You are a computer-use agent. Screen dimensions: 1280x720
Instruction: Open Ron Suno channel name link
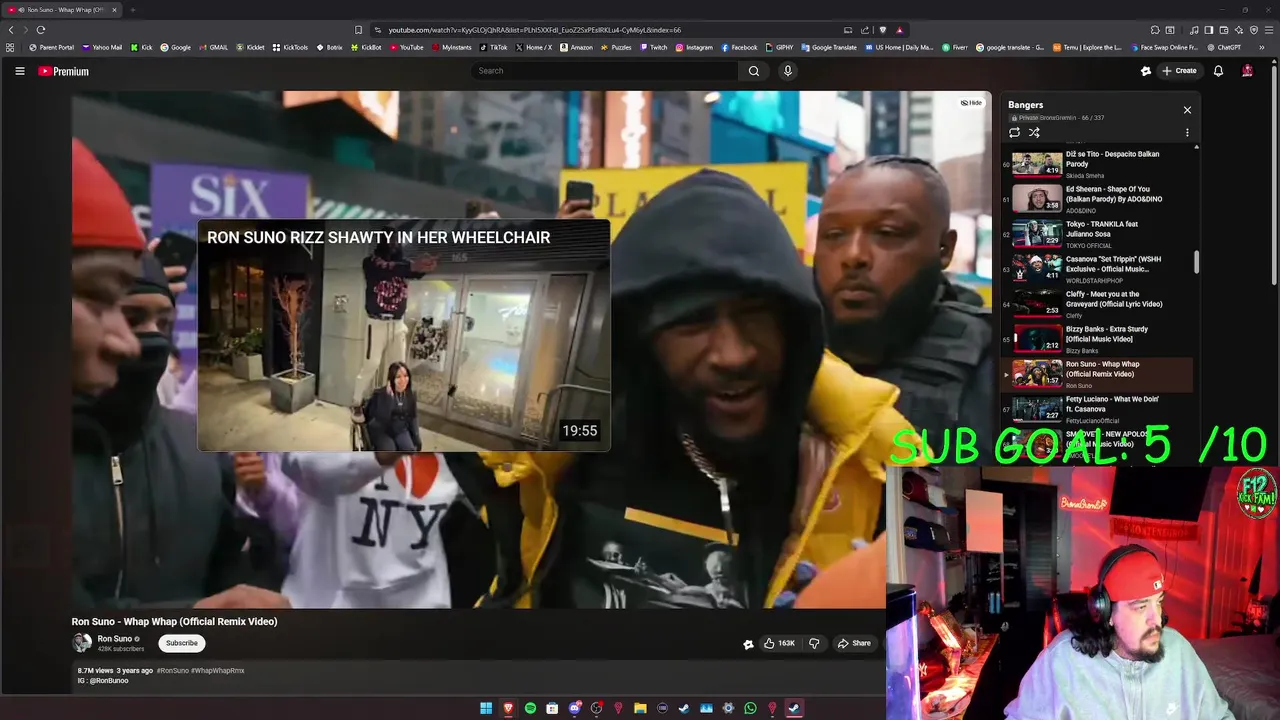(115, 639)
